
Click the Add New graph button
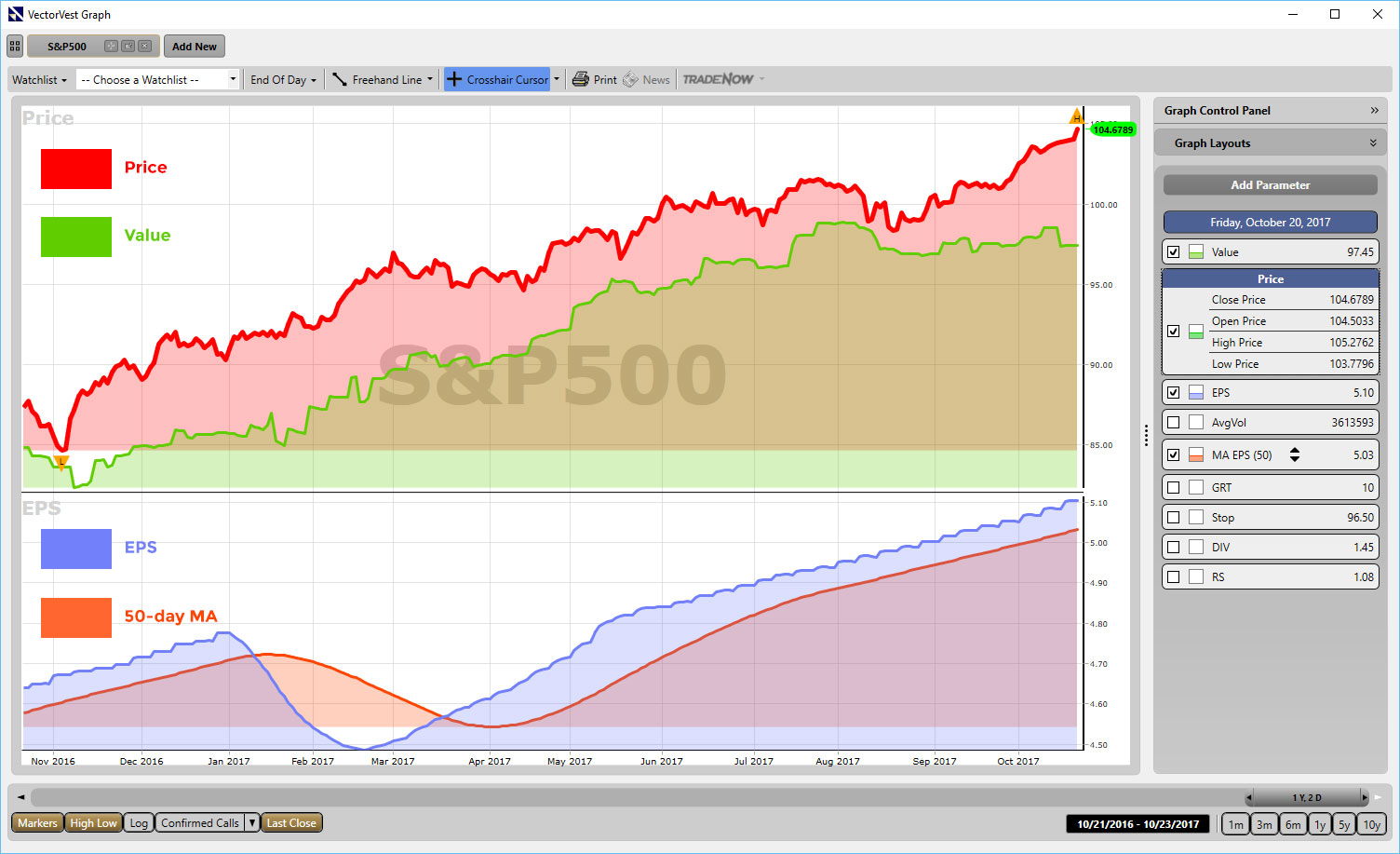pyautogui.click(x=194, y=47)
